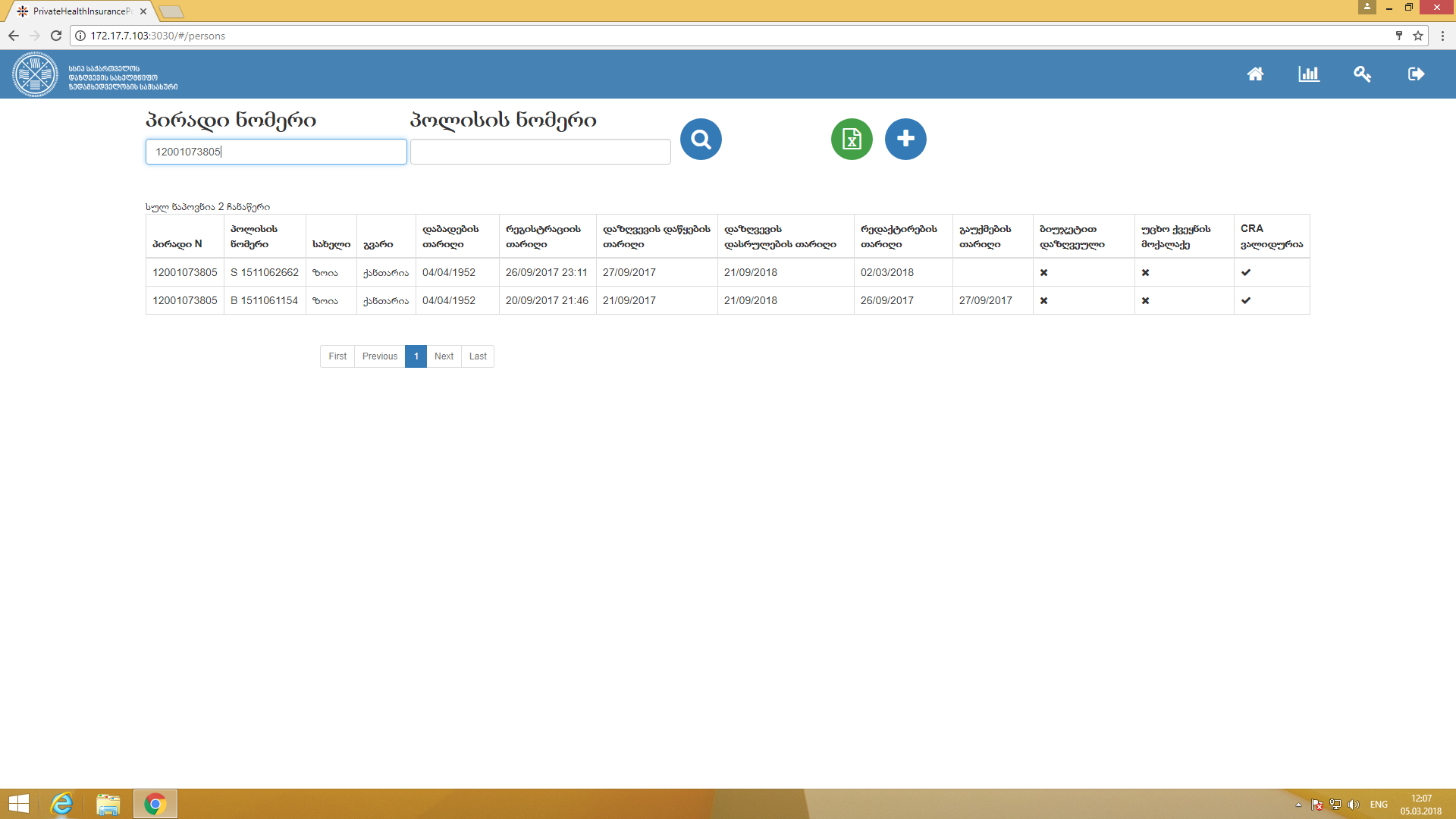Open the bar chart statistics icon
The width and height of the screenshot is (1456, 819).
[1309, 74]
